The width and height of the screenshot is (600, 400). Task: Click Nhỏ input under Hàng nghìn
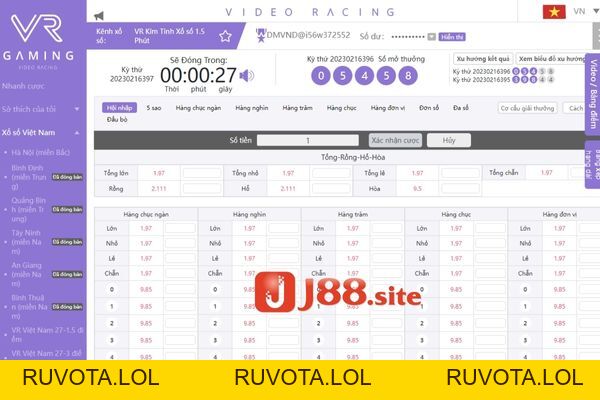[283, 243]
